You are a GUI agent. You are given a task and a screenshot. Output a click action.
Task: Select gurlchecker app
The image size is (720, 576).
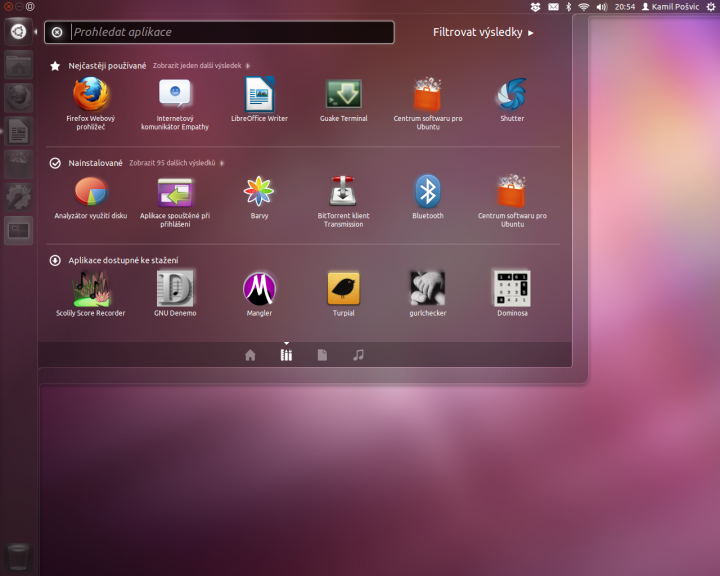pyautogui.click(x=428, y=294)
